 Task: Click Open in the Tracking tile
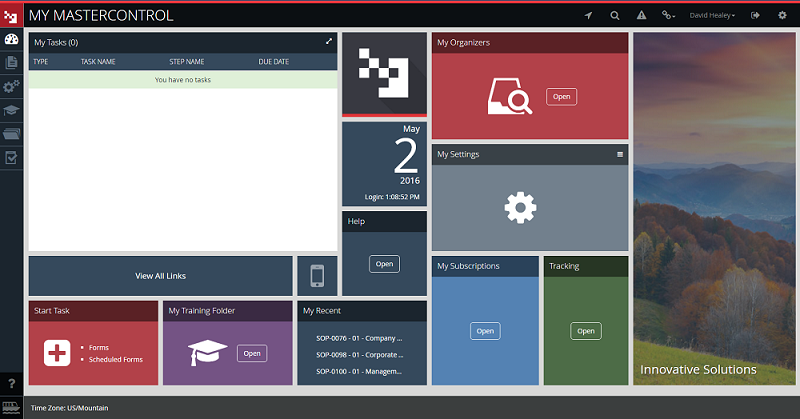coord(586,331)
